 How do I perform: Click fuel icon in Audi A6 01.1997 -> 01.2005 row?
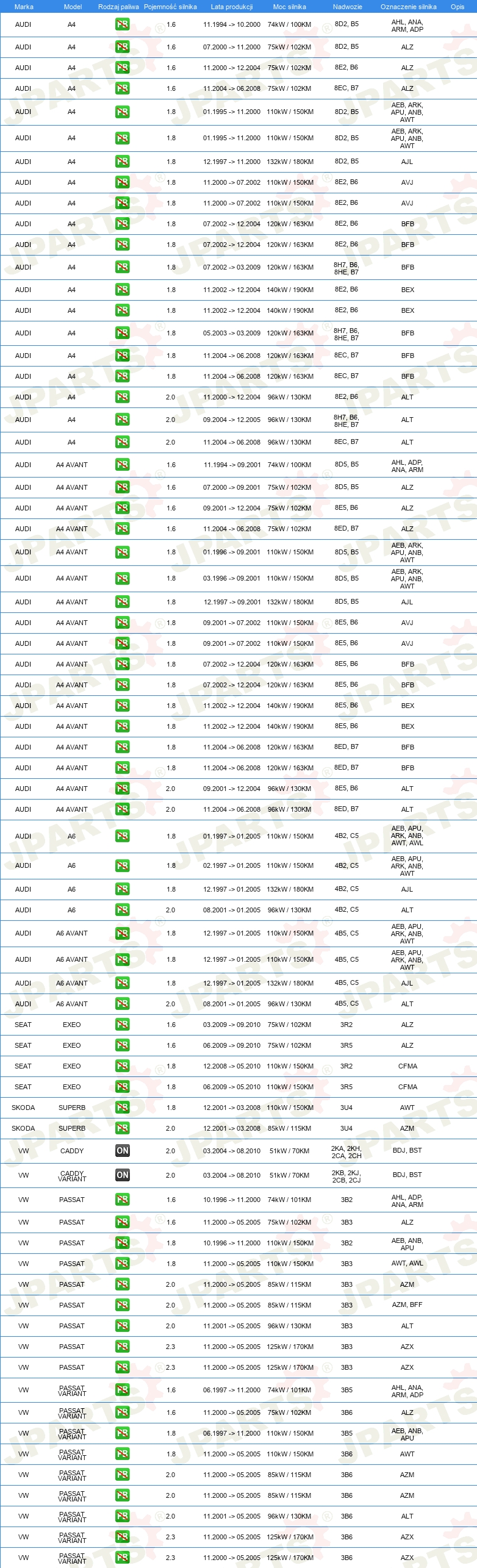(x=122, y=836)
